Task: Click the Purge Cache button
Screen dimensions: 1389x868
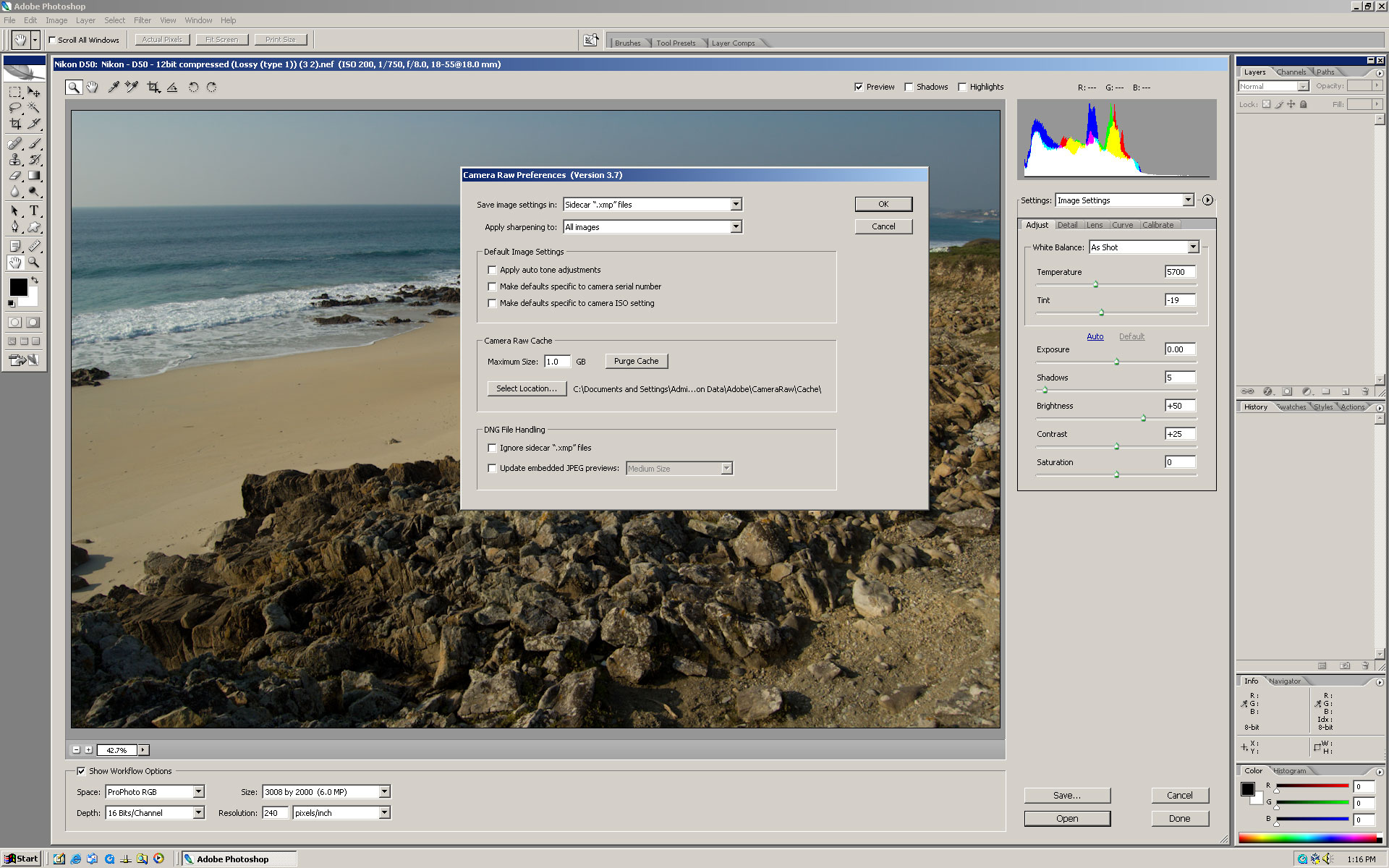Action: point(636,360)
